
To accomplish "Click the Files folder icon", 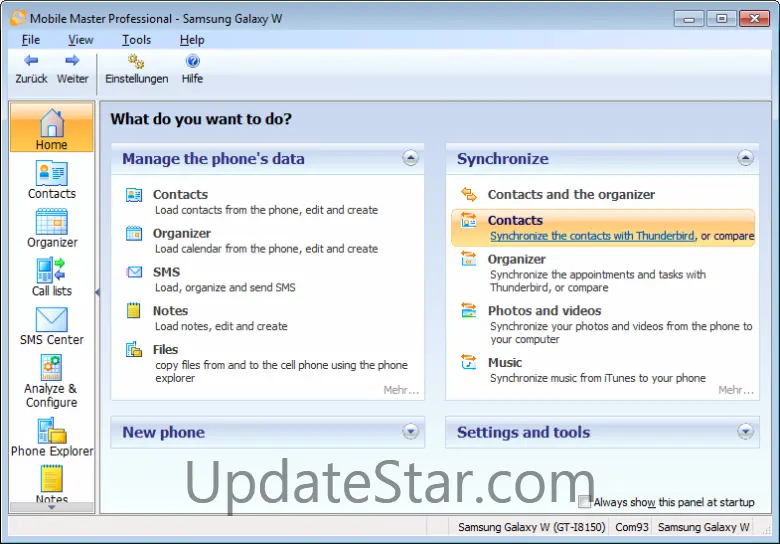I will click(134, 350).
